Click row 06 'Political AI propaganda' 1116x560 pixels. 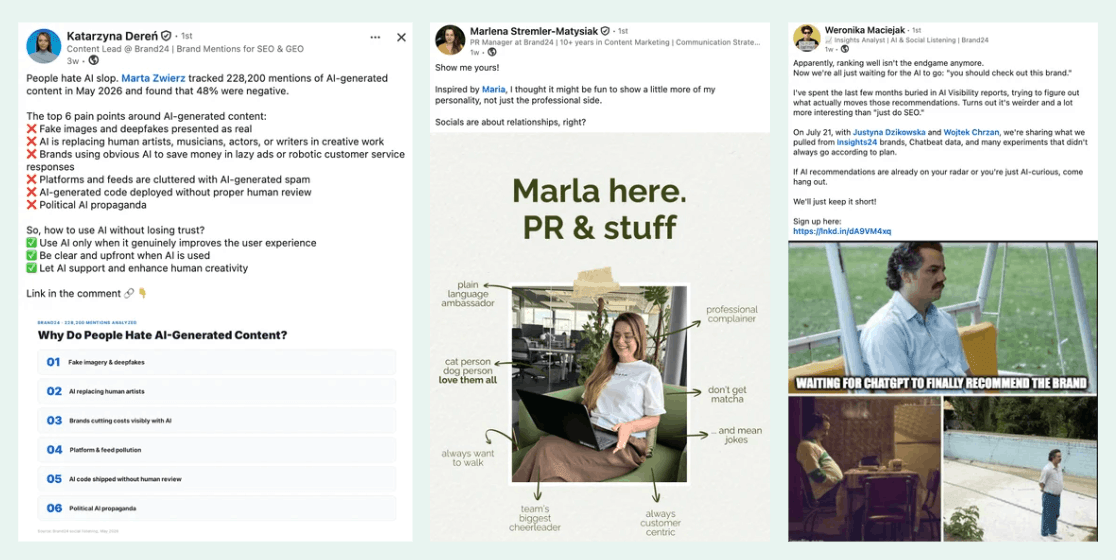click(217, 508)
